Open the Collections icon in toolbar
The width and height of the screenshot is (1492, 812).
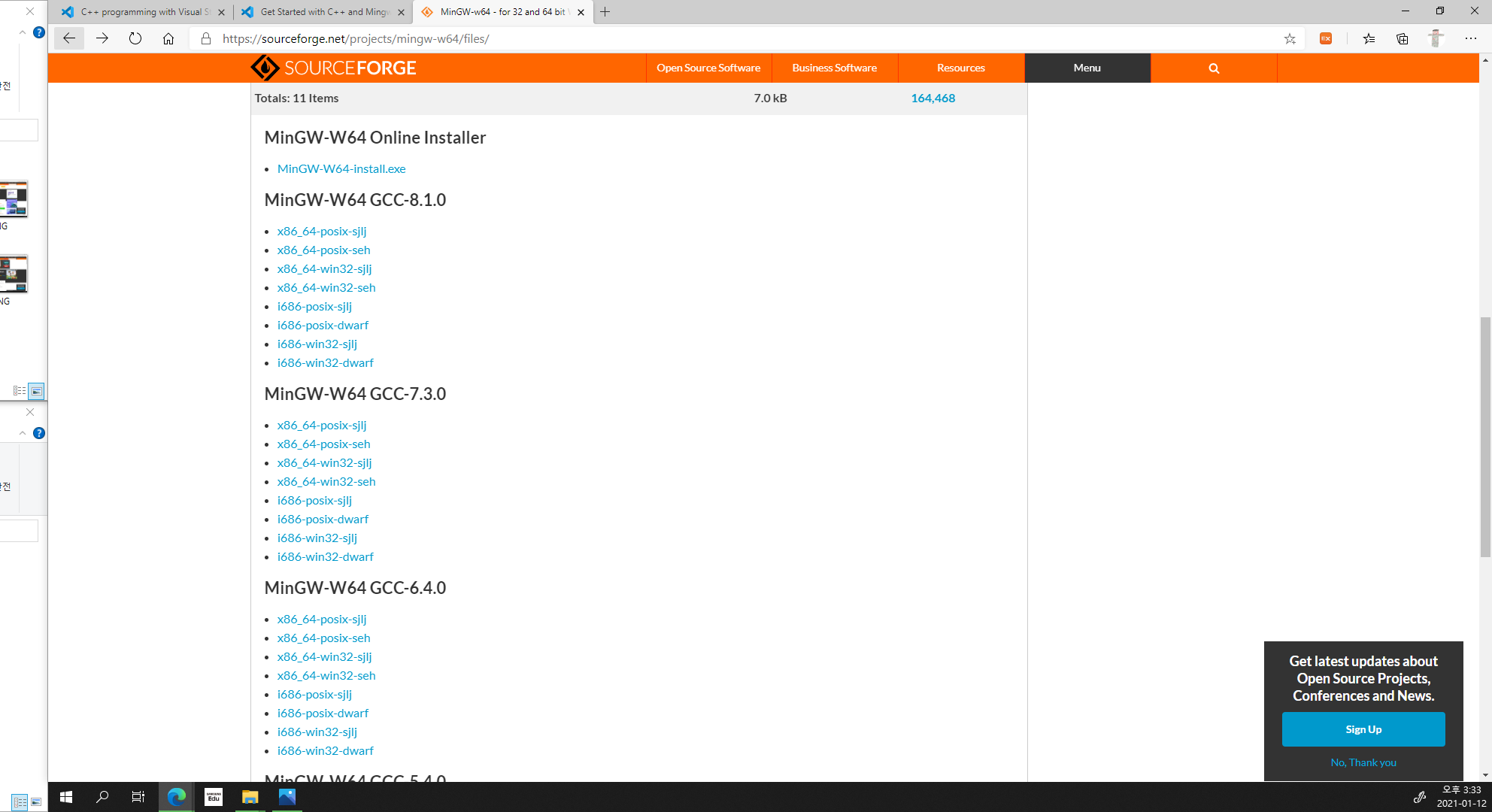coord(1403,38)
